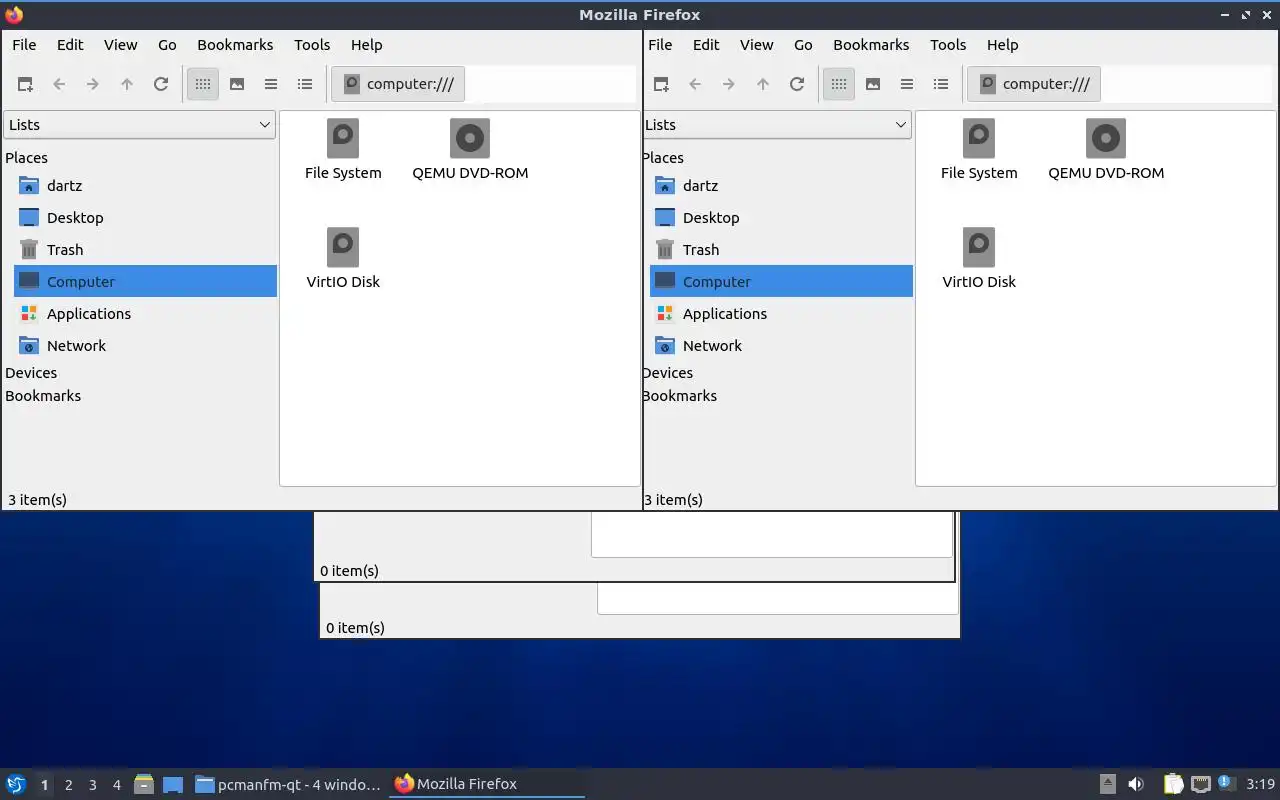Toggle icon view in left window toolbar
1280x800 pixels.
tap(203, 84)
